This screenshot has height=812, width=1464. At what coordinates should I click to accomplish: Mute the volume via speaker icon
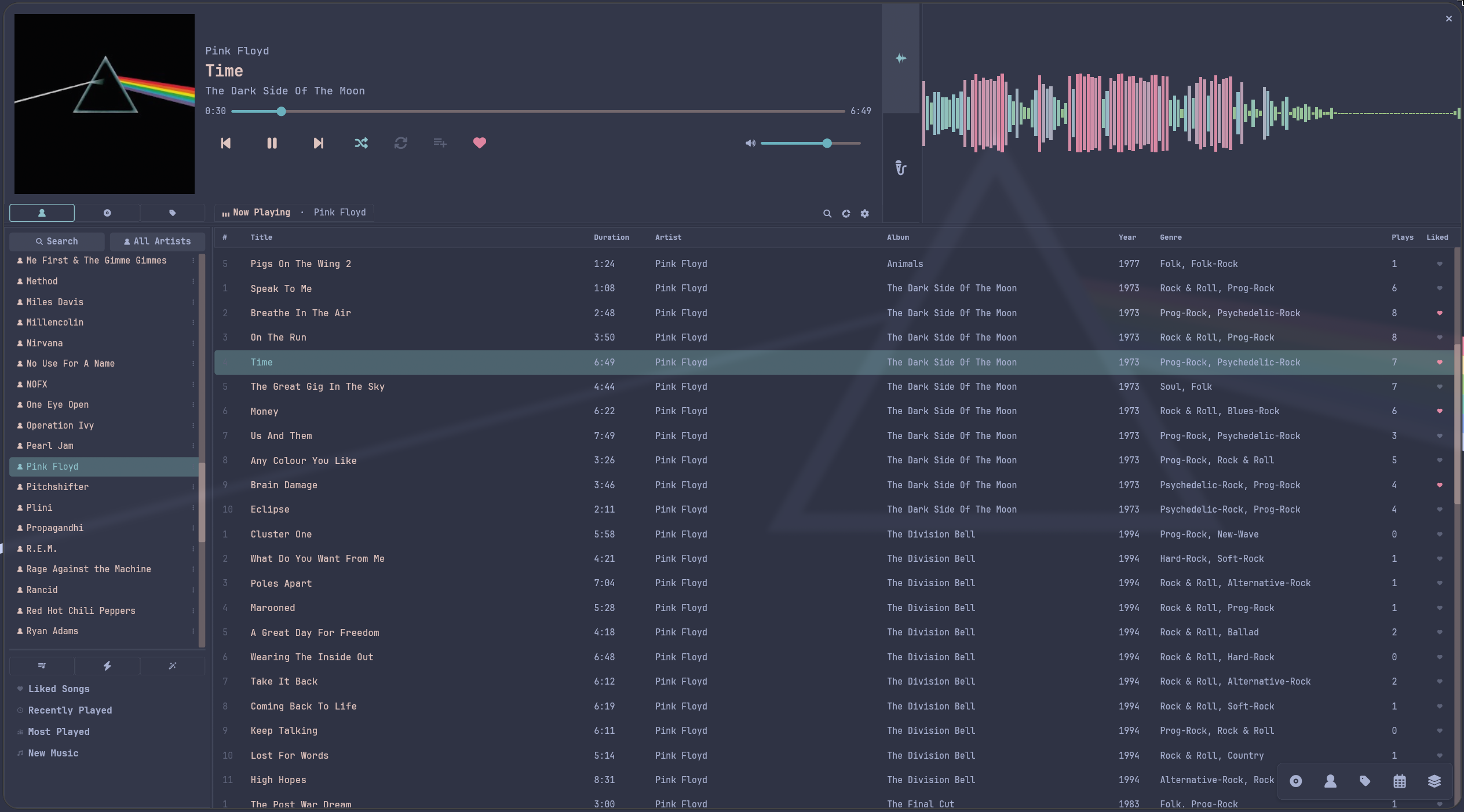(x=750, y=143)
